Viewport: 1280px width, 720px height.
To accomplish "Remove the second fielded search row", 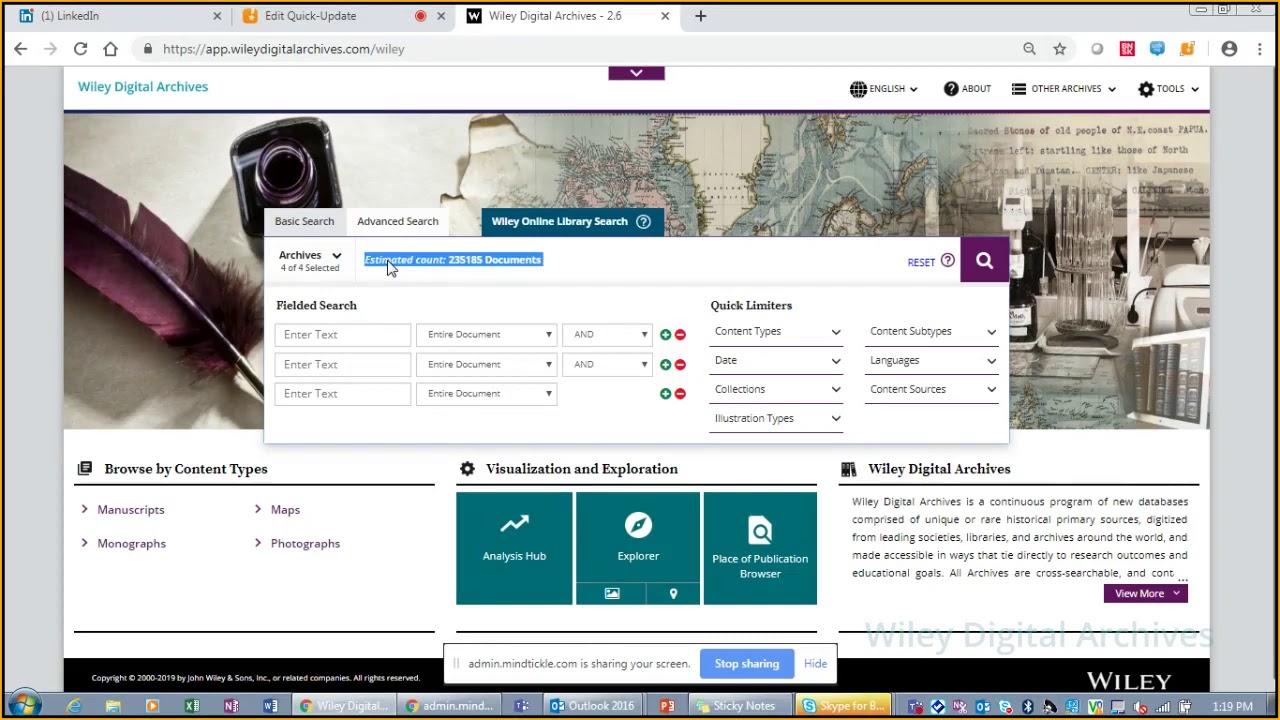I will point(680,365).
